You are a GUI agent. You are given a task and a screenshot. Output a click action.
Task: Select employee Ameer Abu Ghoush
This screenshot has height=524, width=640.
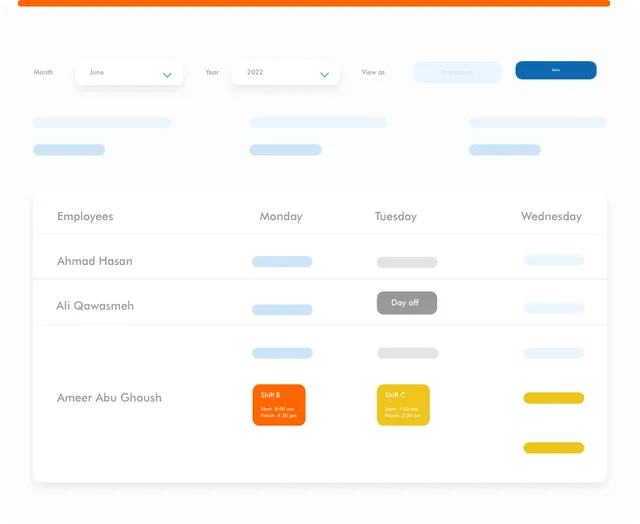pyautogui.click(x=109, y=398)
